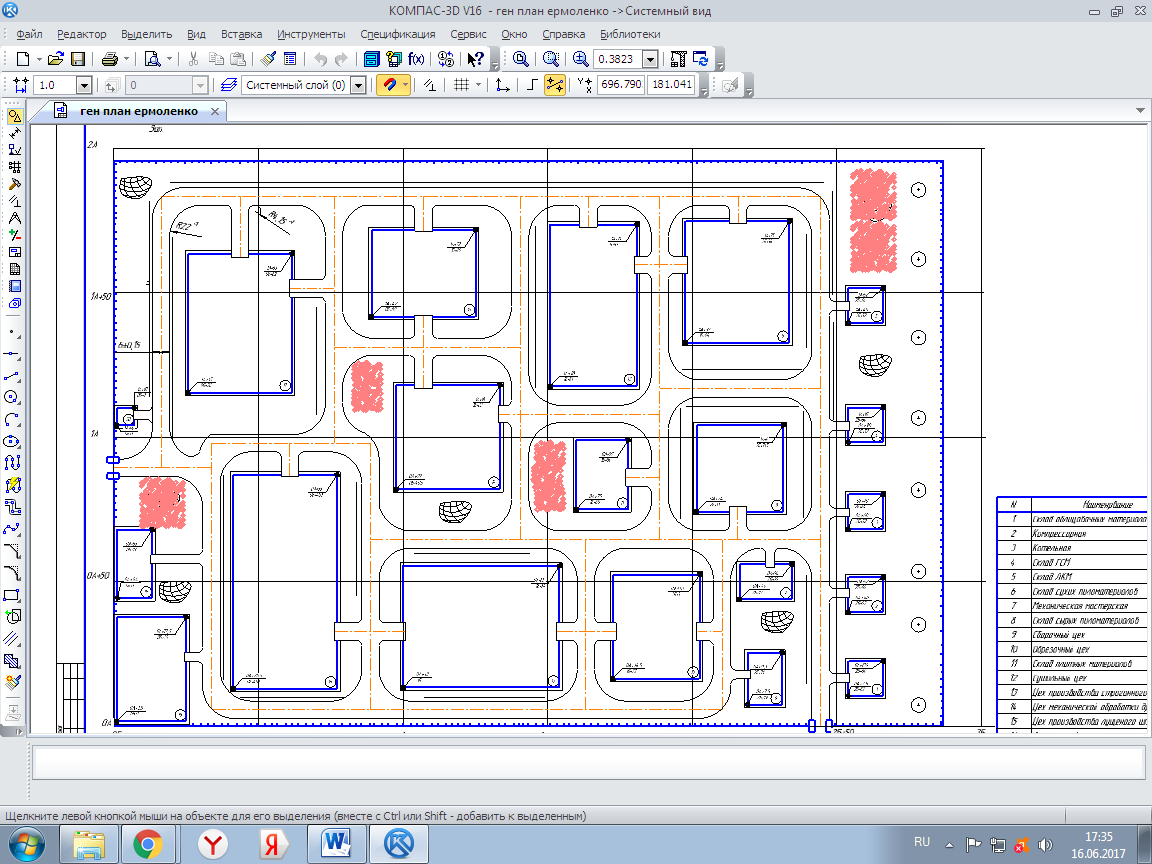Image resolution: width=1152 pixels, height=864 pixels.
Task: Open the zoom scale 0.3823 dropdown
Action: coord(650,59)
